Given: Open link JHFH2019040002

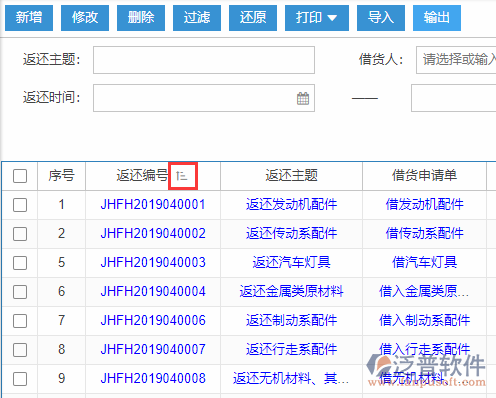Looking at the screenshot, I should [153, 233].
